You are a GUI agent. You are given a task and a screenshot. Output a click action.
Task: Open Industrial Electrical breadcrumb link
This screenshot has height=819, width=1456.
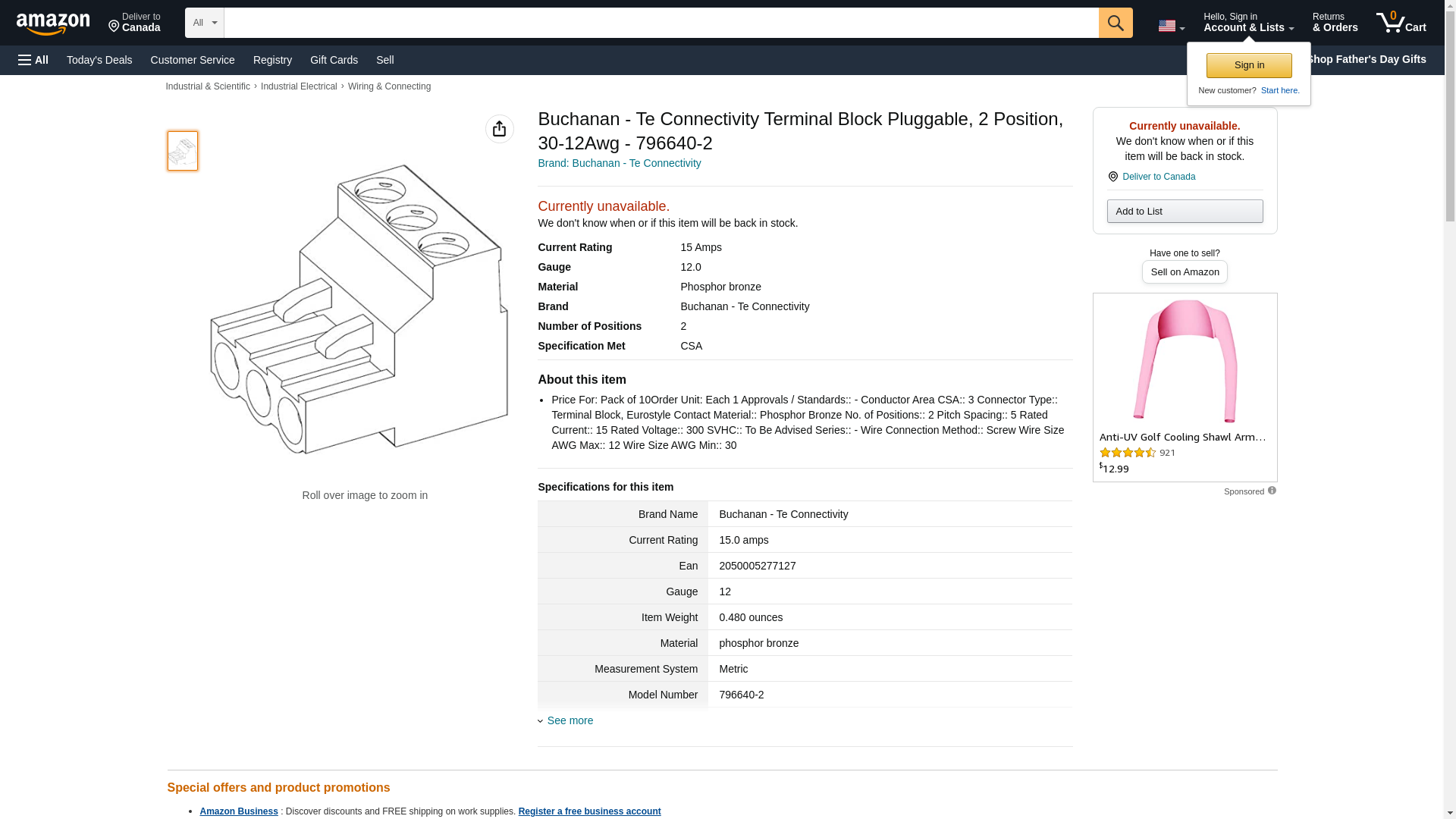[x=299, y=86]
